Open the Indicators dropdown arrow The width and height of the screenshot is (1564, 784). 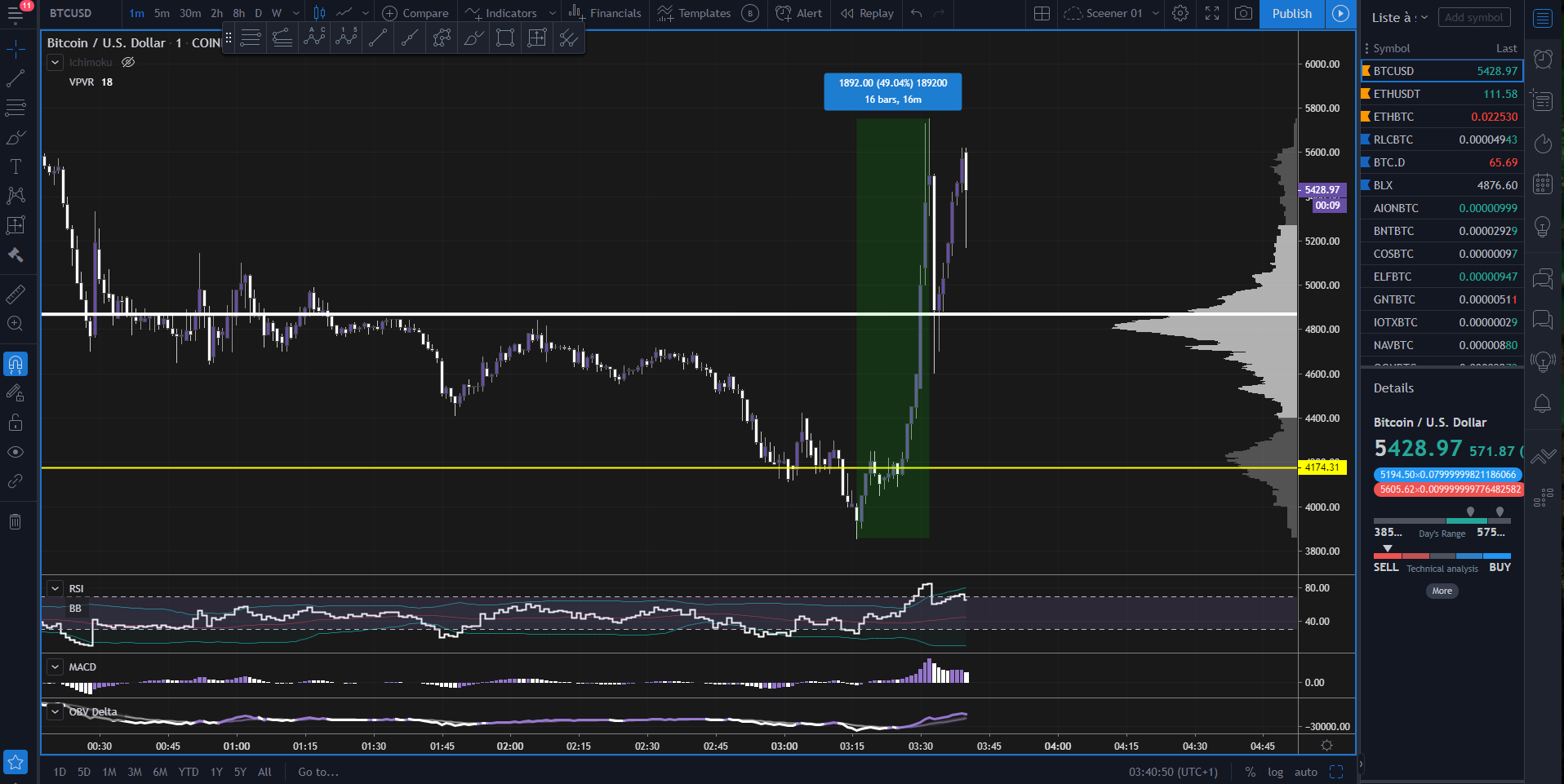[x=552, y=13]
